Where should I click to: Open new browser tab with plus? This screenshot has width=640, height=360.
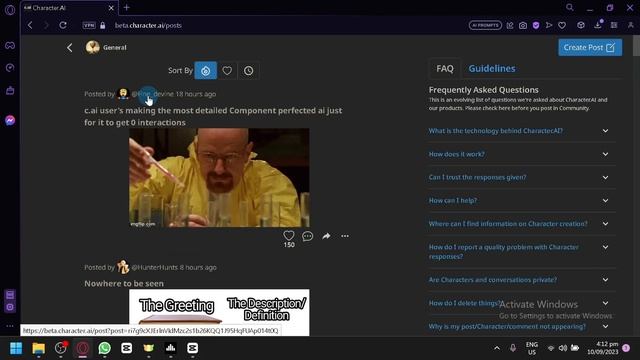point(127,7)
